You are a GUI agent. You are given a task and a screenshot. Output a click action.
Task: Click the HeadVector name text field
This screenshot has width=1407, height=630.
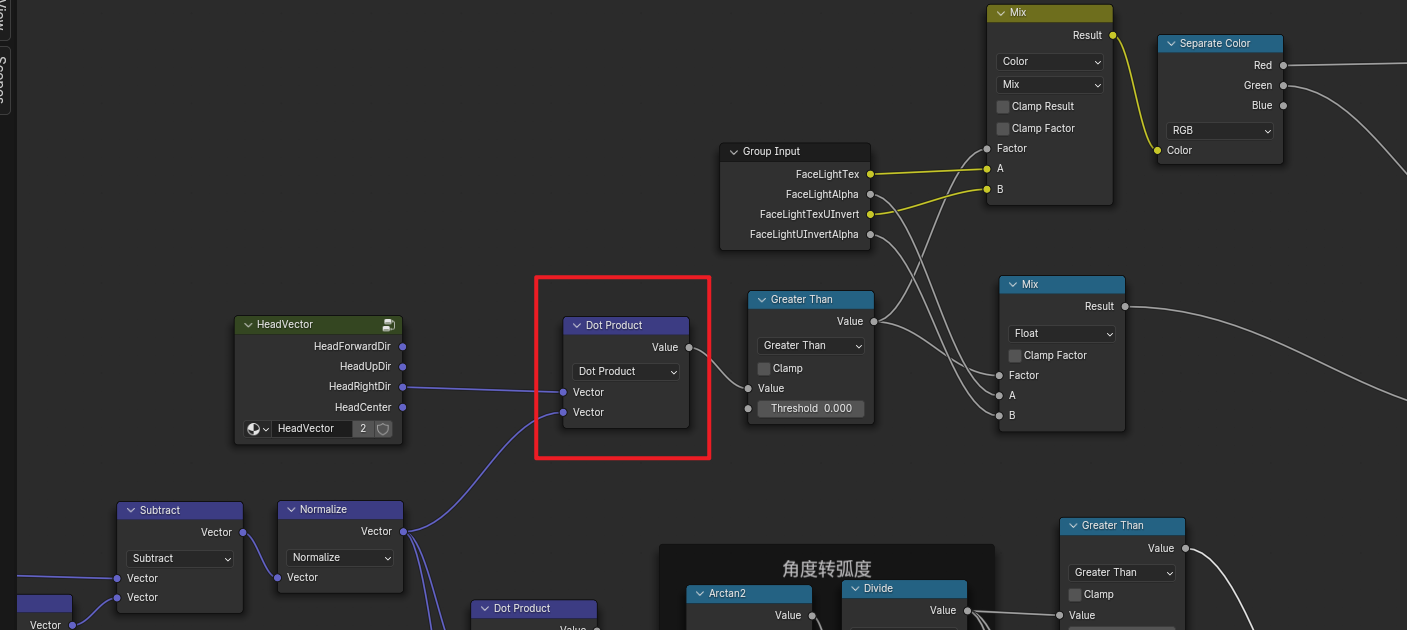coord(312,429)
